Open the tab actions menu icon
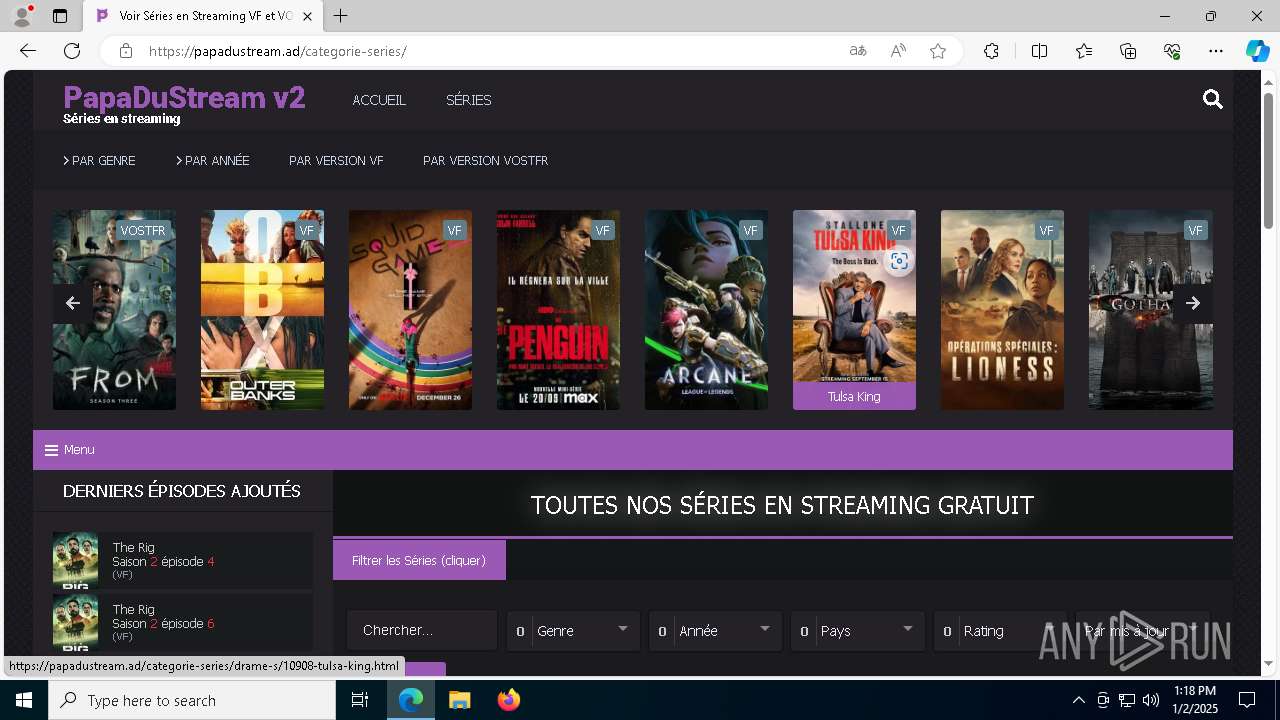The height and width of the screenshot is (720, 1280). [60, 16]
